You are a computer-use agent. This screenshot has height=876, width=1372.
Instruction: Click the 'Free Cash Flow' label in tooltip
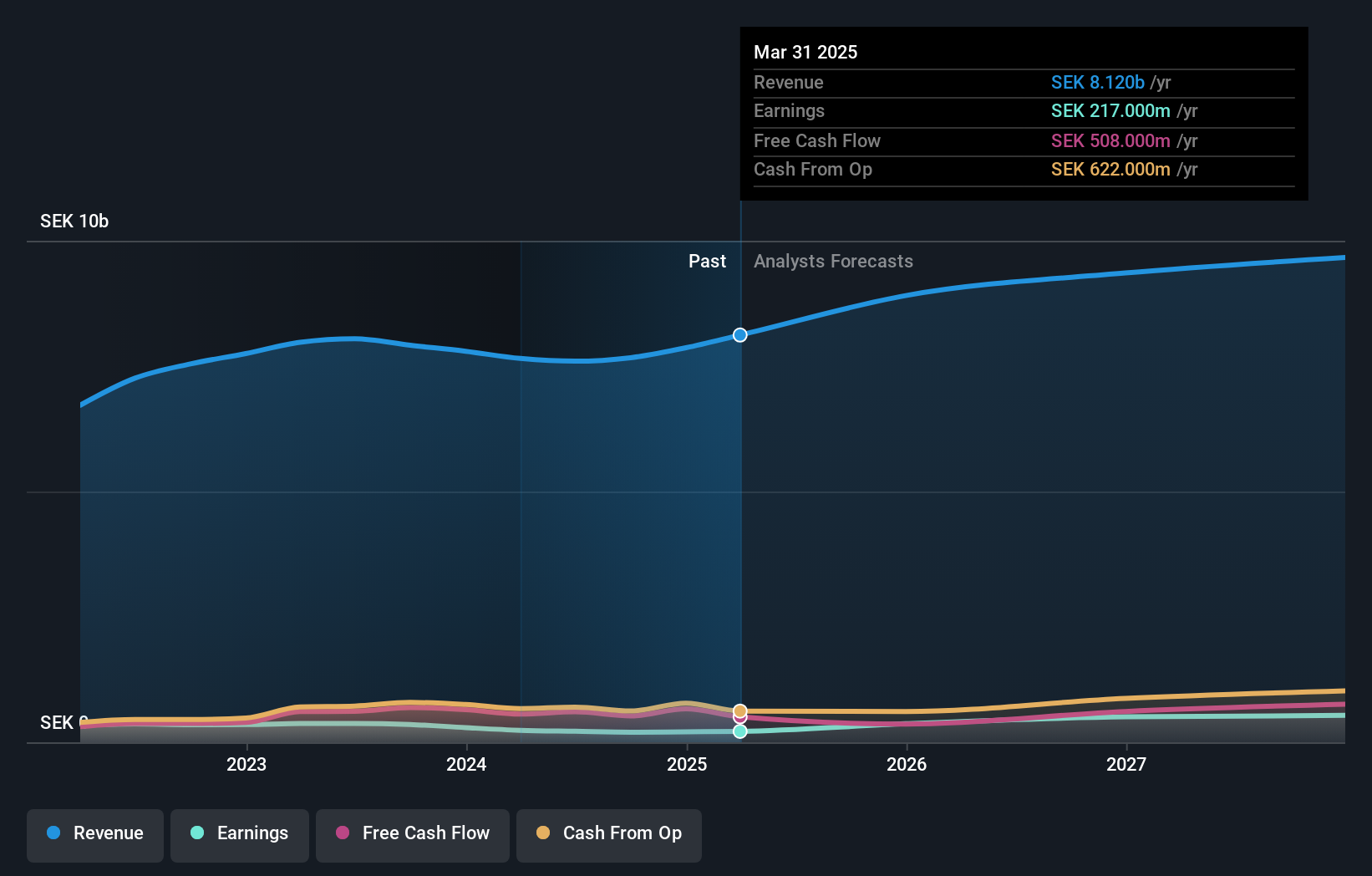[x=817, y=141]
